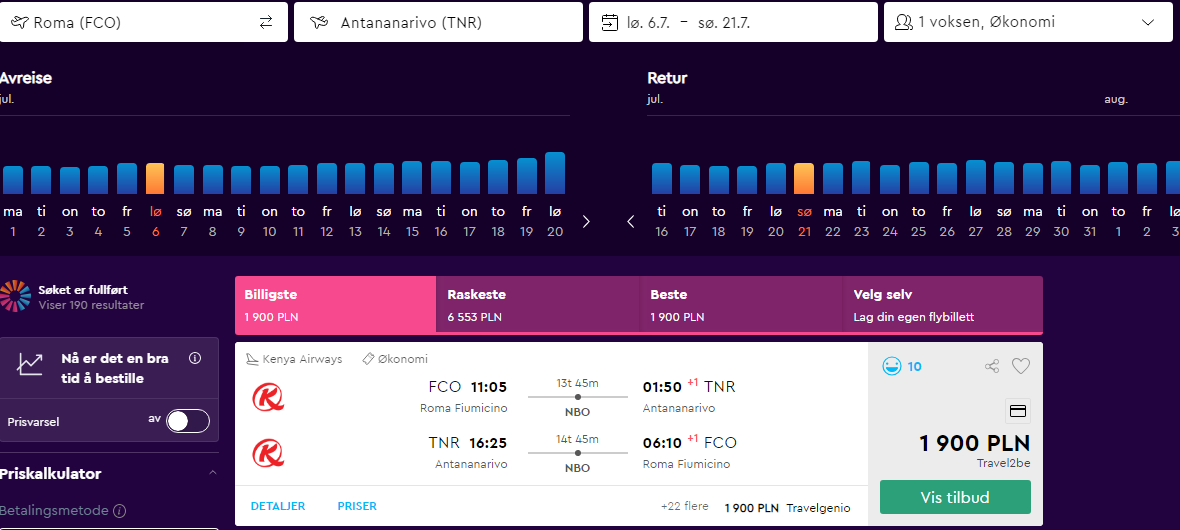Screen dimensions: 1180x530
Task: Swap origin and destination airports icon
Action: click(266, 23)
